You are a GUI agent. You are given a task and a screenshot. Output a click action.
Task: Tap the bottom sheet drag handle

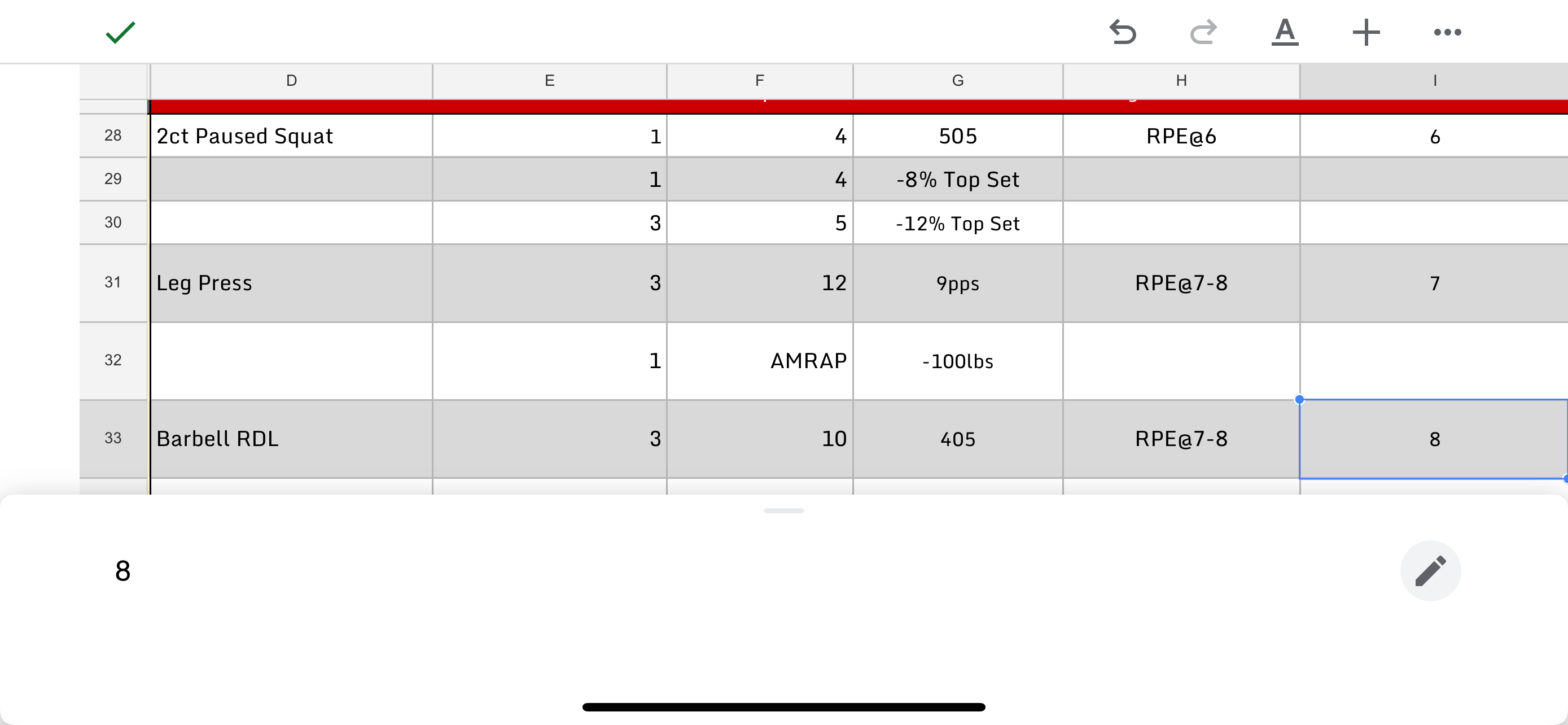[x=783, y=511]
